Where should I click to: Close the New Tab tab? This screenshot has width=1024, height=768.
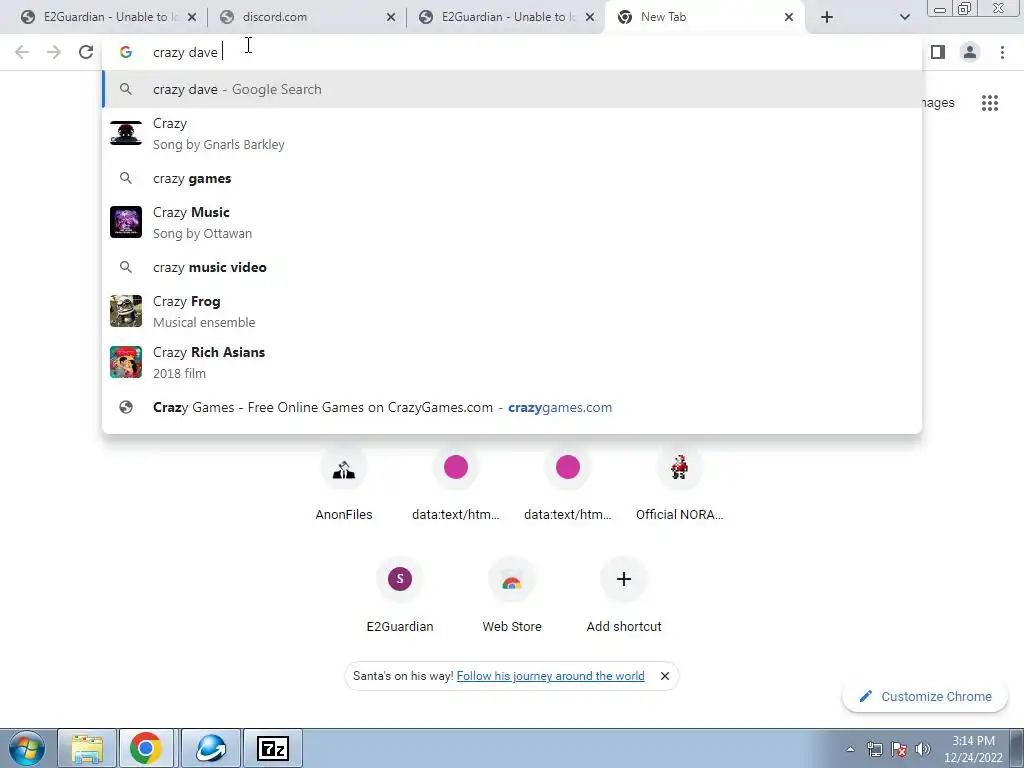tap(789, 17)
